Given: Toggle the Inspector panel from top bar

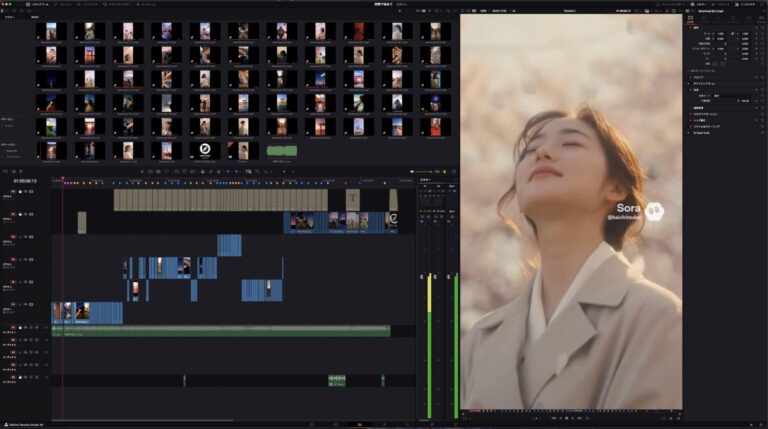Looking at the screenshot, I should coord(746,4).
